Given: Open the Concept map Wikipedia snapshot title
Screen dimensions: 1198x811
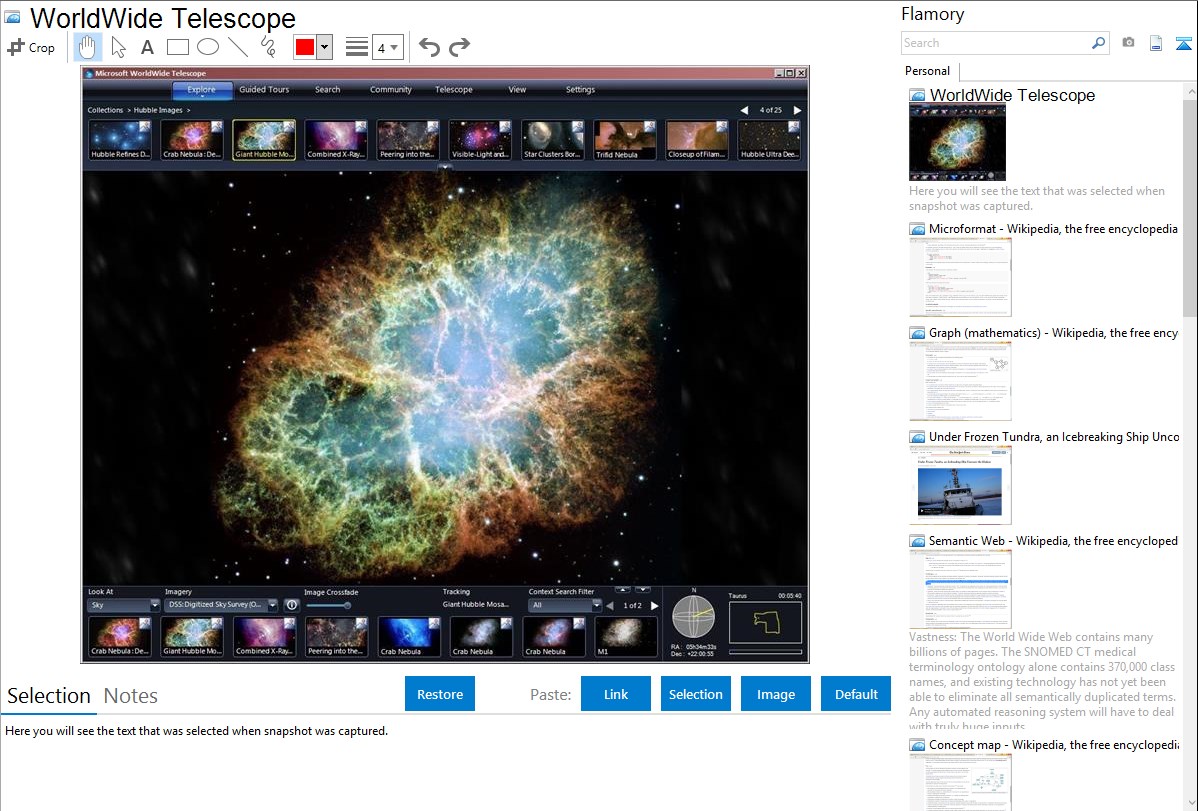Looking at the screenshot, I should click(1053, 744).
